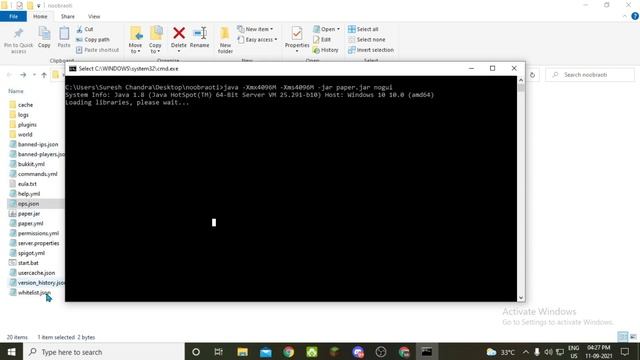Click taskbar Type here to search box
Viewport: 640px width, 360px height.
click(x=104, y=351)
